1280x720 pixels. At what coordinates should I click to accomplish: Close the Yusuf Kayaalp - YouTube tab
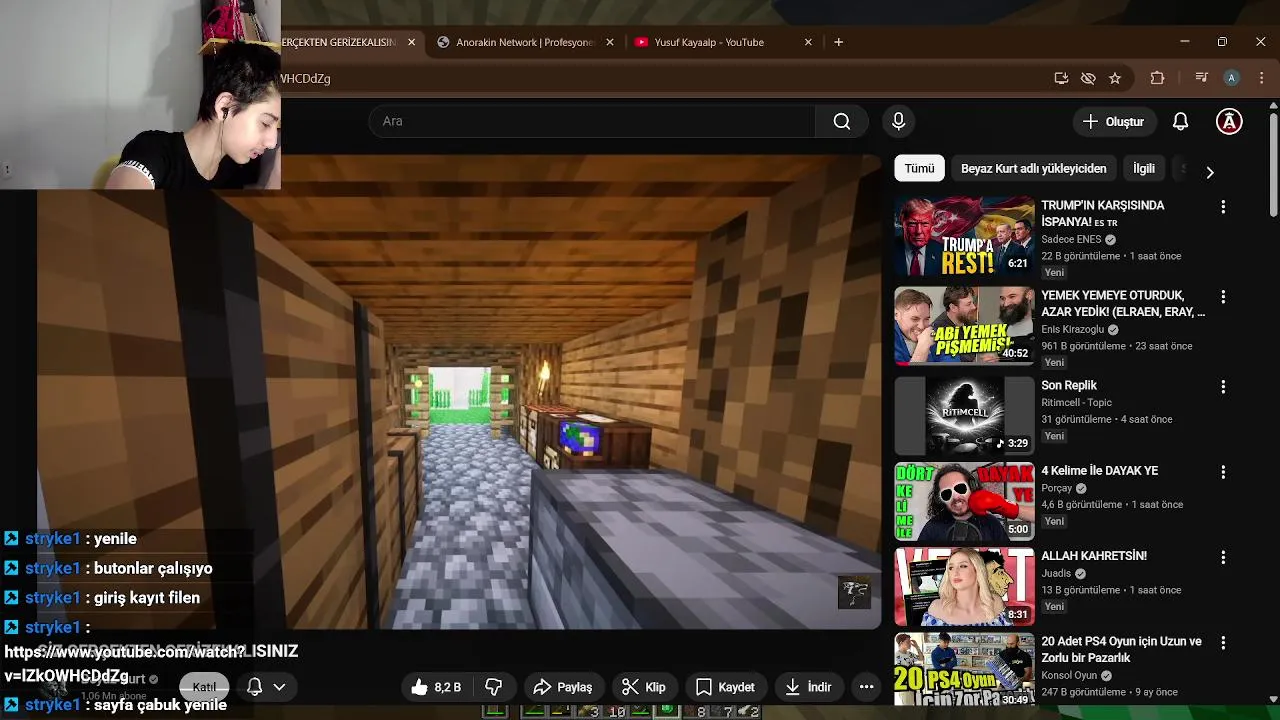(808, 42)
